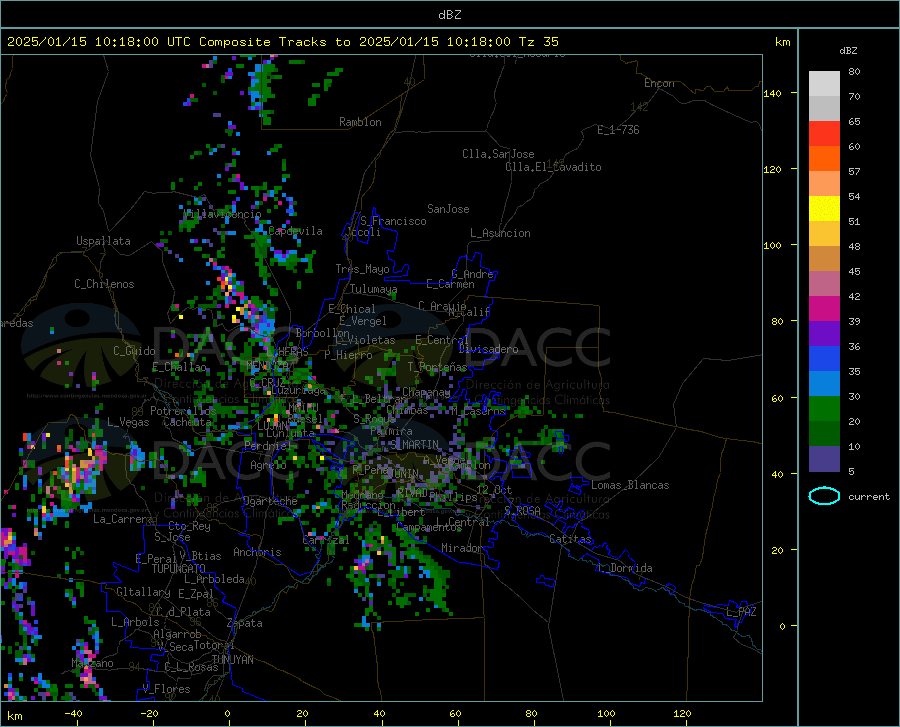The image size is (900, 727).
Task: Click the L_PAZ map label
Action: click(741, 612)
